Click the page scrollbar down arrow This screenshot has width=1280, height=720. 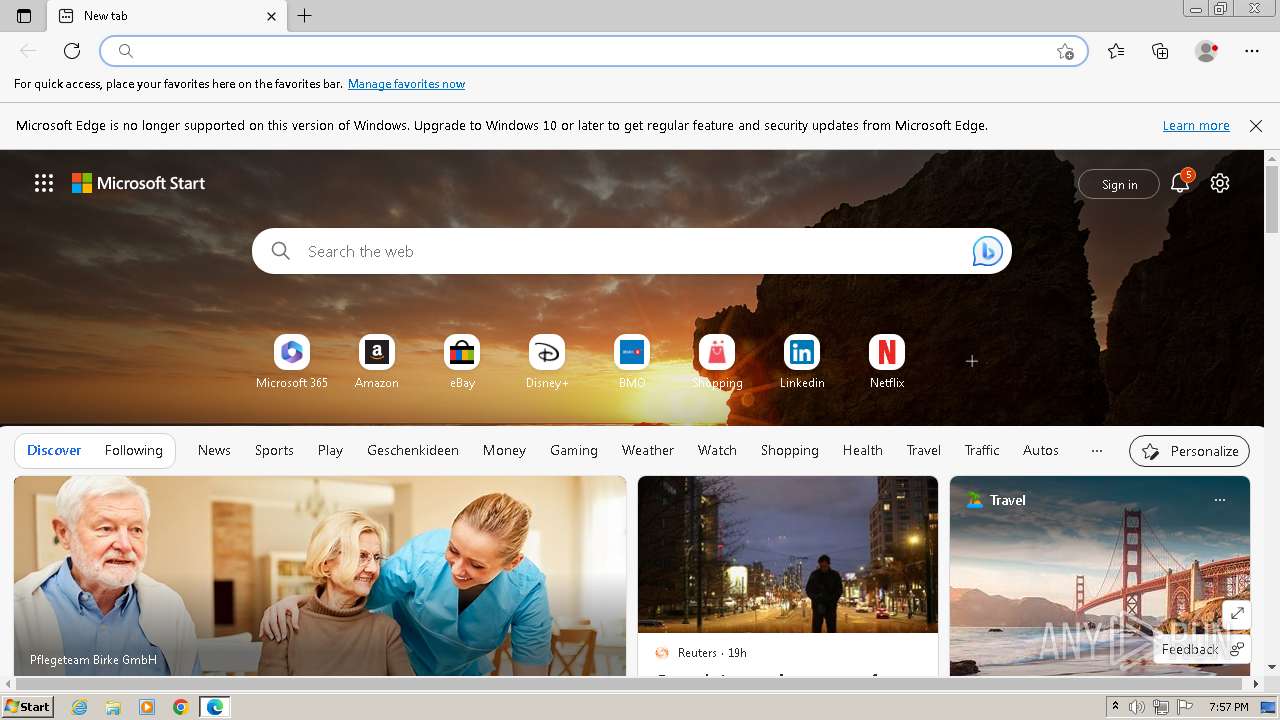point(1272,667)
